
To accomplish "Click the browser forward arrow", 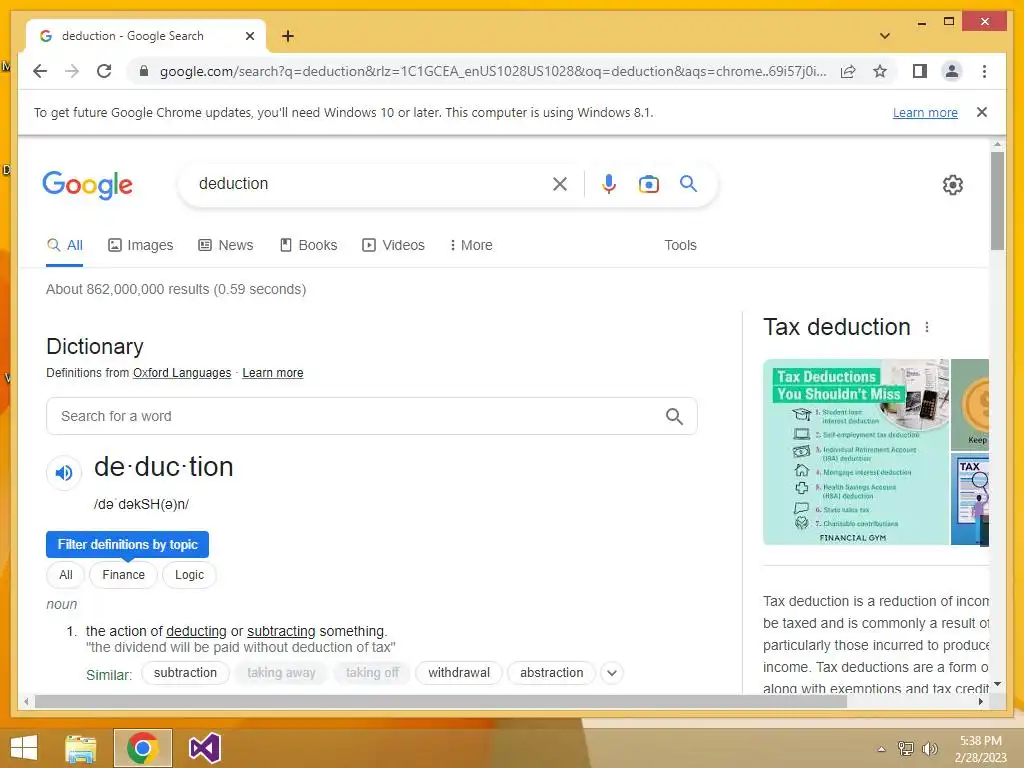I will 72,71.
